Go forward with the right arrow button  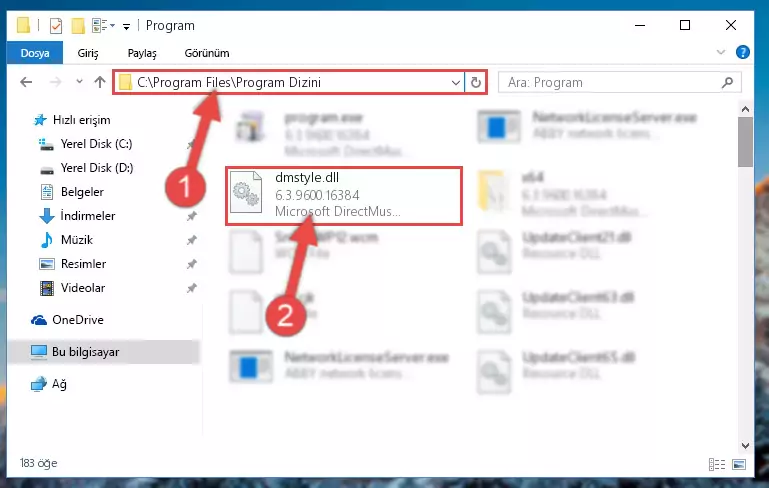click(55, 82)
